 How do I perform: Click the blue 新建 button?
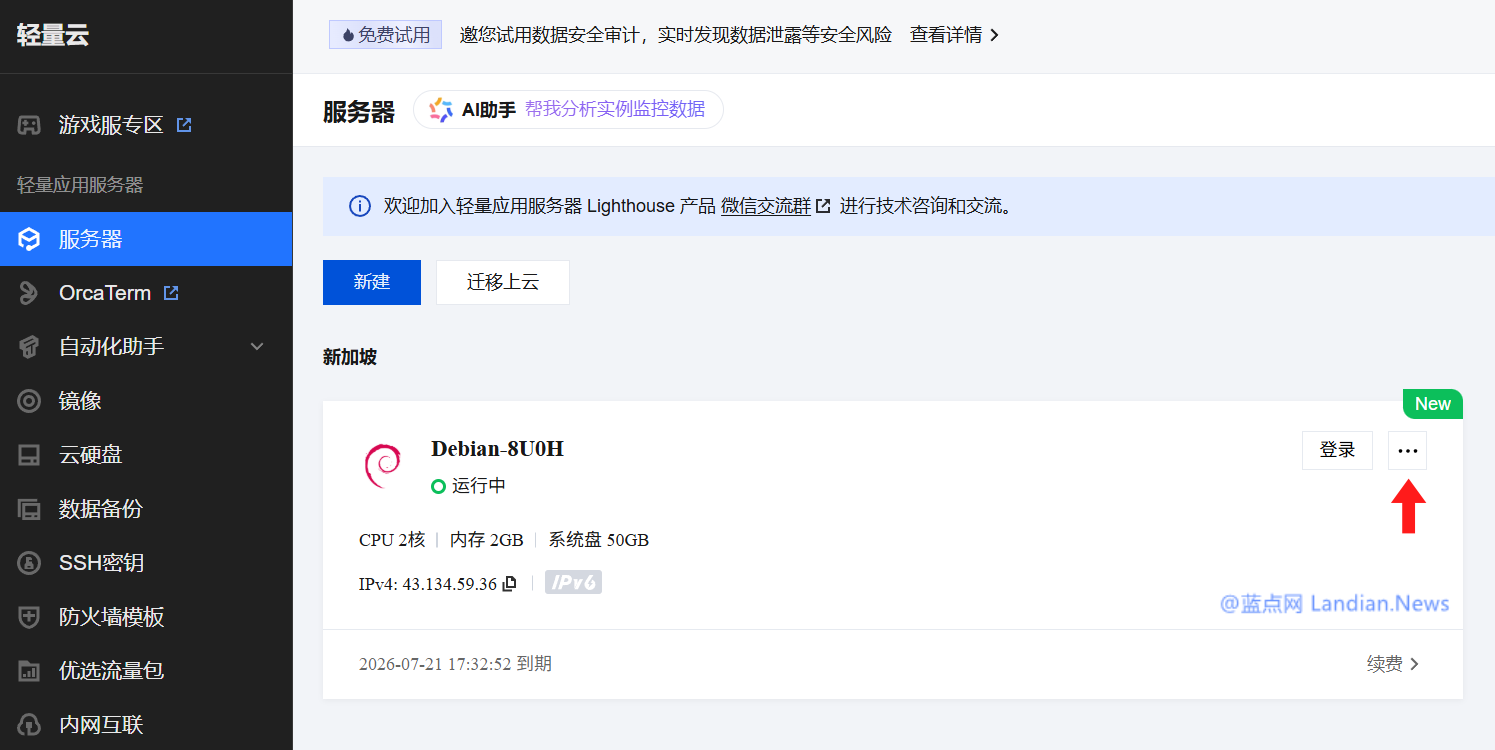(x=371, y=282)
